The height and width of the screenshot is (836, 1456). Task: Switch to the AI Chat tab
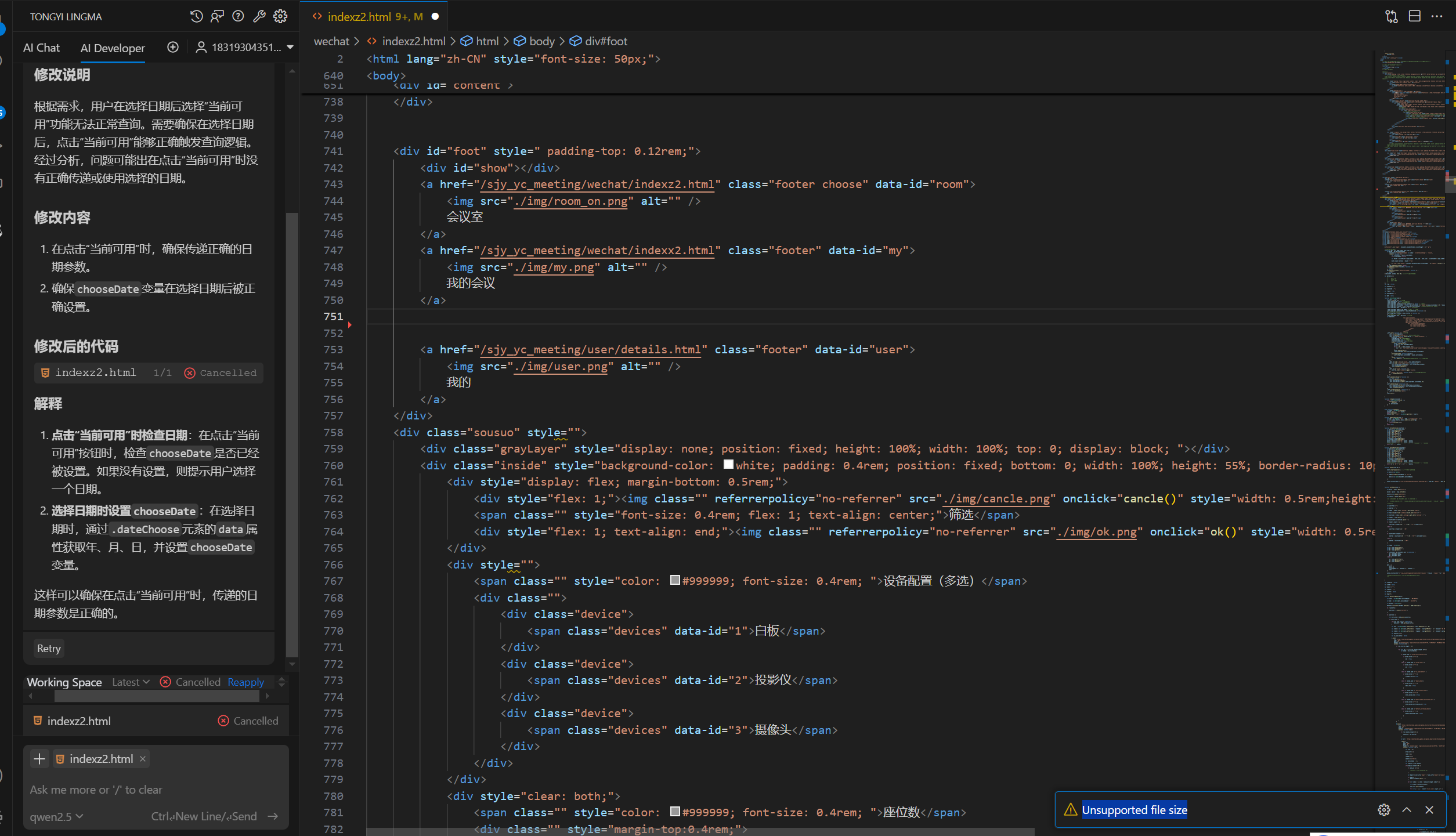click(x=41, y=48)
